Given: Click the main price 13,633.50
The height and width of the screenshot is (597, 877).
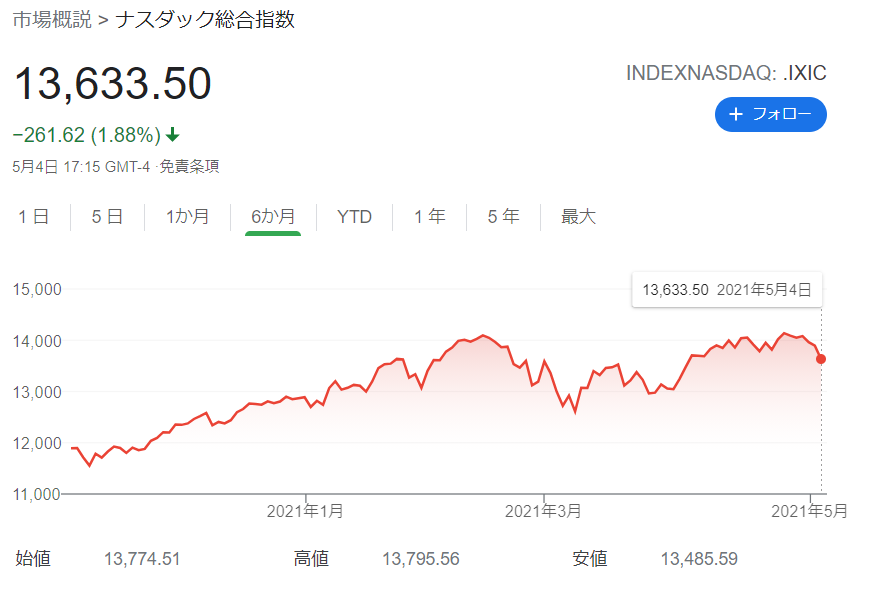Looking at the screenshot, I should click(112, 84).
